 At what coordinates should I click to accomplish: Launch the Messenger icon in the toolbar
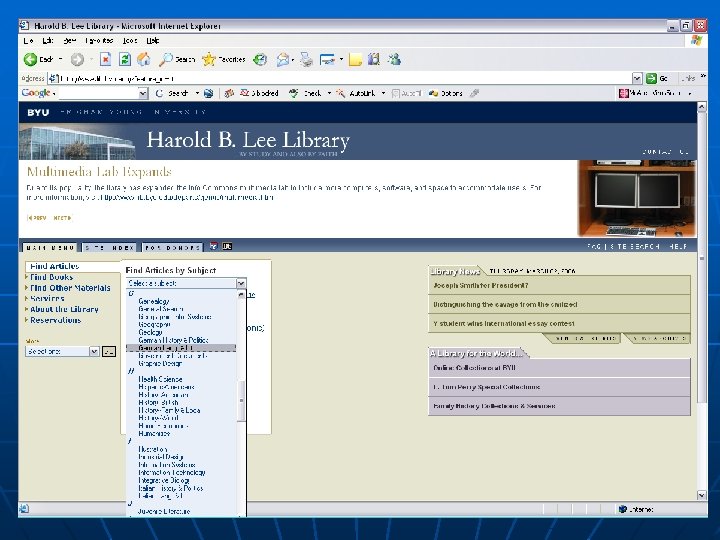coord(394,59)
